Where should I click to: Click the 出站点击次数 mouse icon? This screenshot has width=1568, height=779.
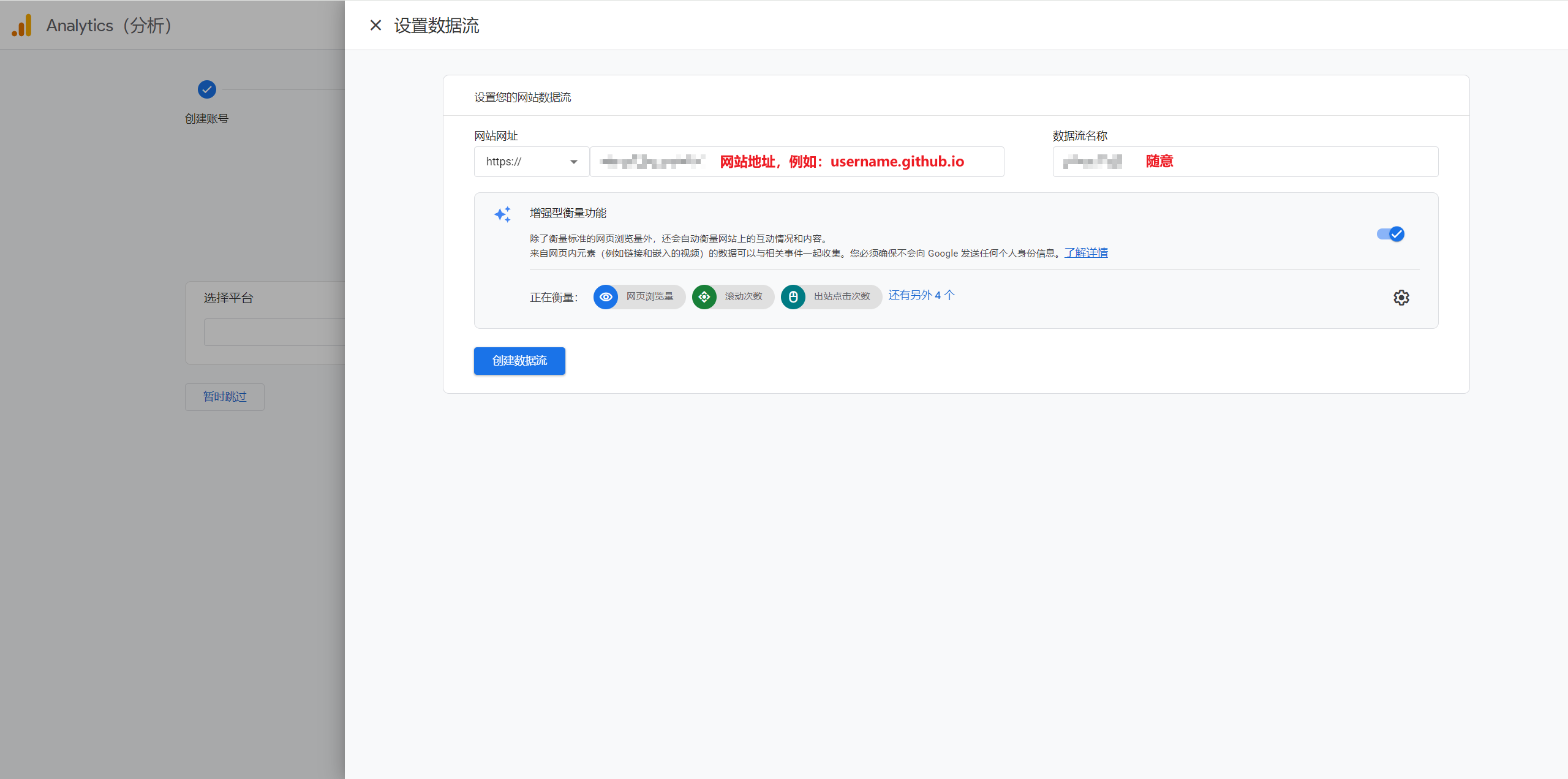coord(793,297)
